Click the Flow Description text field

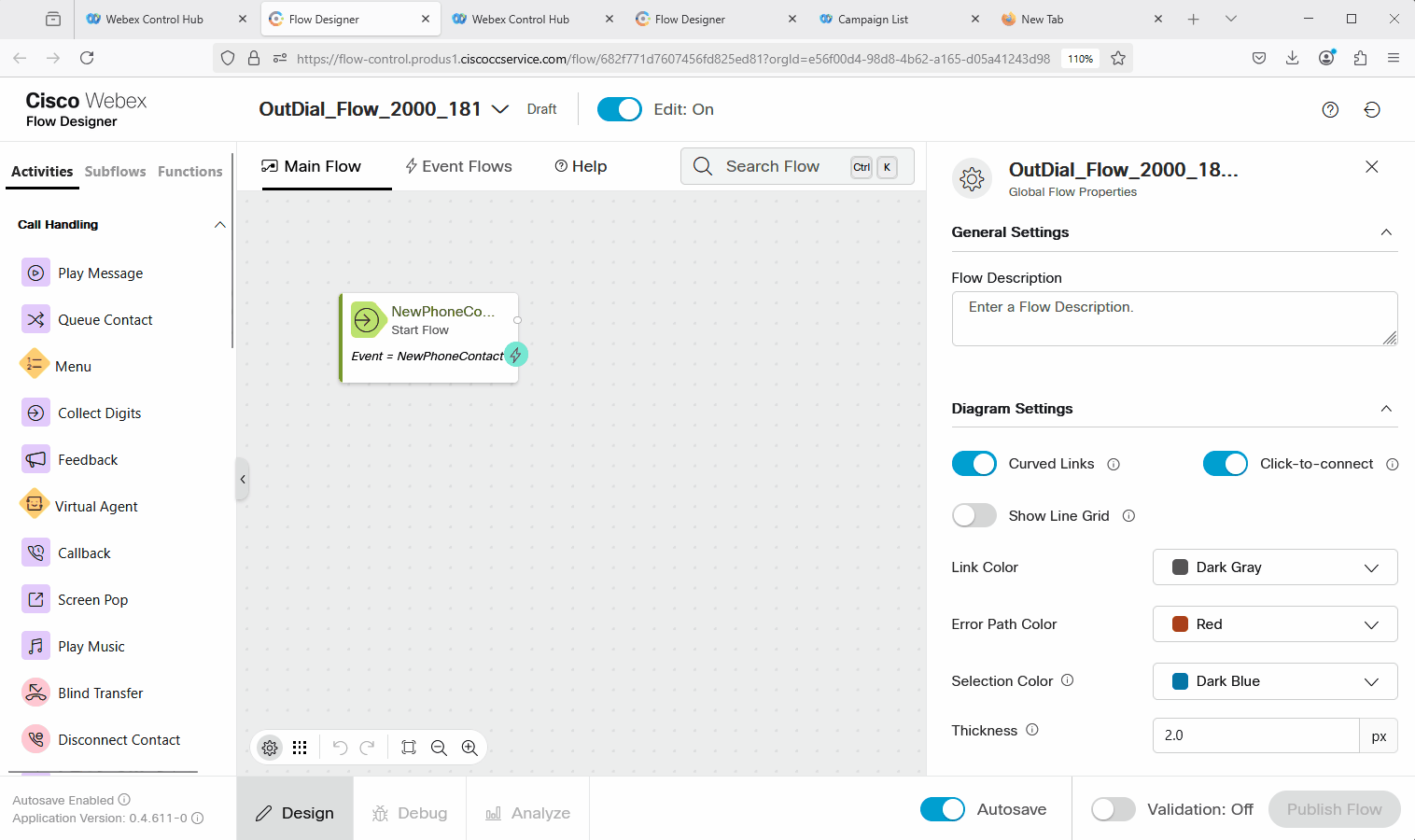pyautogui.click(x=1173, y=318)
